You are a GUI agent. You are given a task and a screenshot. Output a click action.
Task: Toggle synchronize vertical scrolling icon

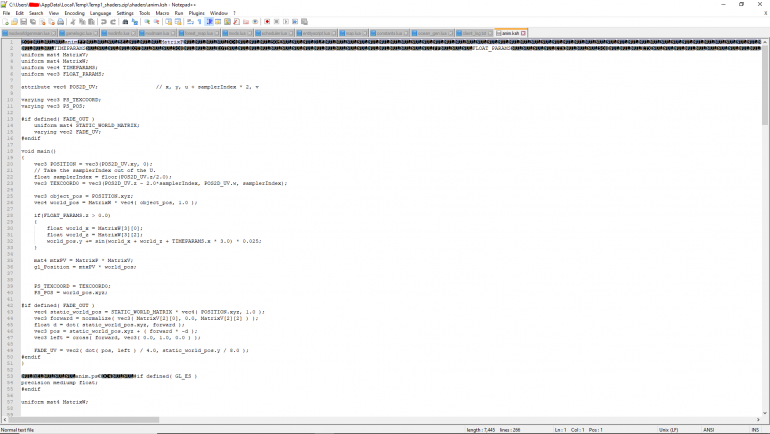[168, 22]
